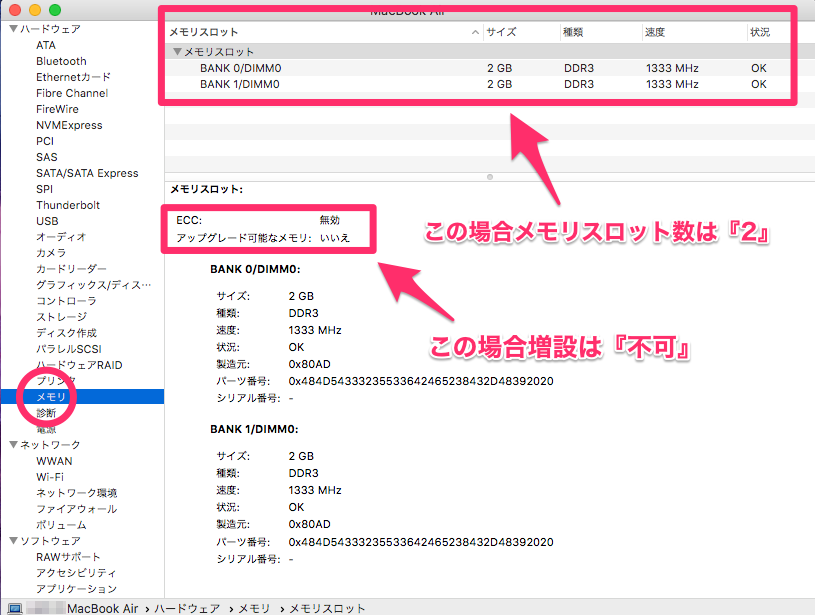Select PCI in the sidebar
Screen dimensions: 815x615
[x=45, y=141]
